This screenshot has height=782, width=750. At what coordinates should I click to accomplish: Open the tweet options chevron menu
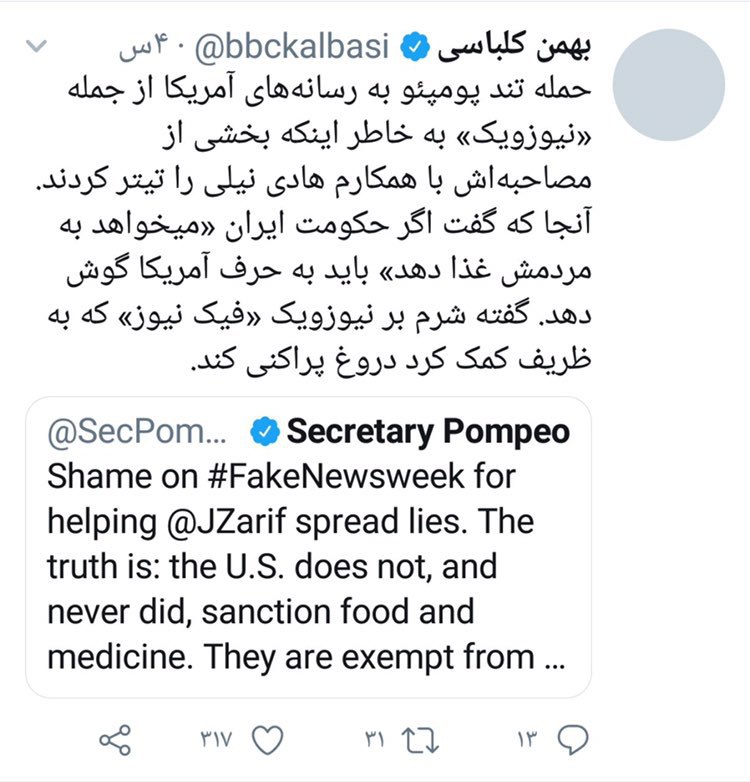pos(36,47)
